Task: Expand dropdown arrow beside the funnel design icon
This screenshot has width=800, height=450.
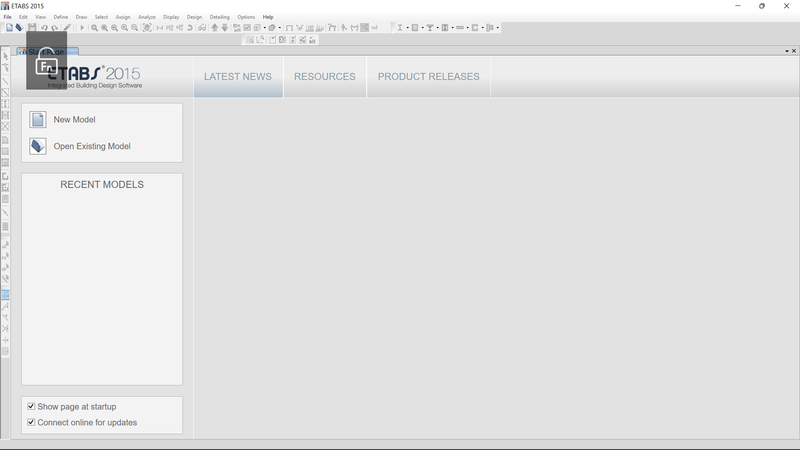Action: tap(438, 28)
